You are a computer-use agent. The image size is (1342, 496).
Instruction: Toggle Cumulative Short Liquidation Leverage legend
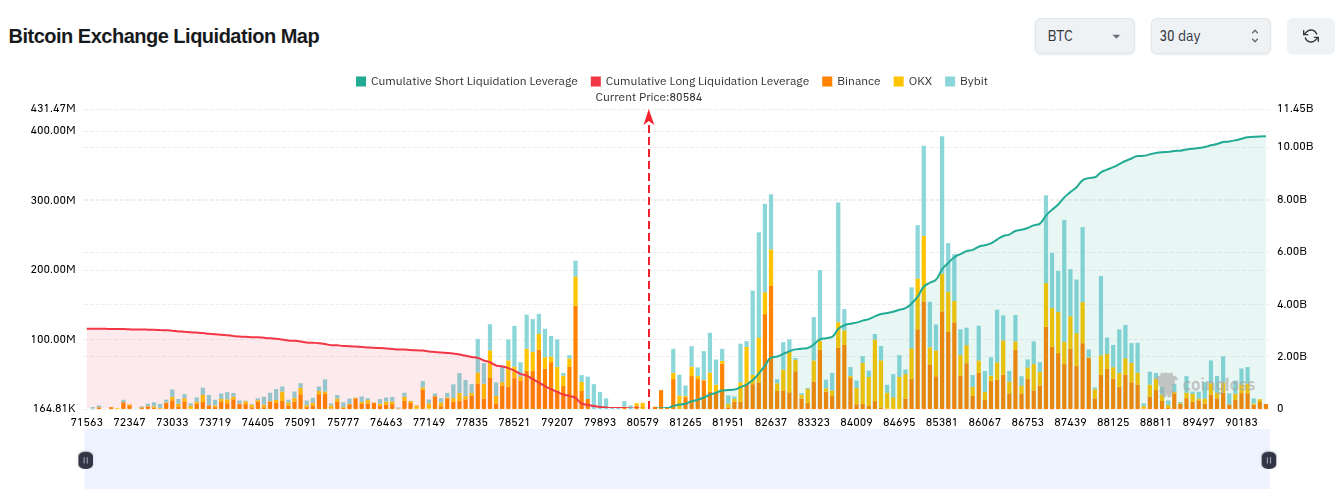click(466, 81)
